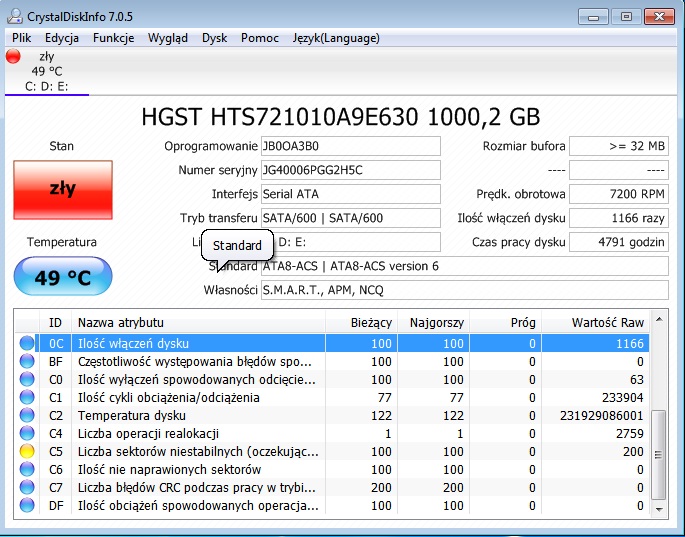Click the Ilość włączeń dysku value 1166 razy
Viewport: 685px width, 537px height.
point(619,218)
